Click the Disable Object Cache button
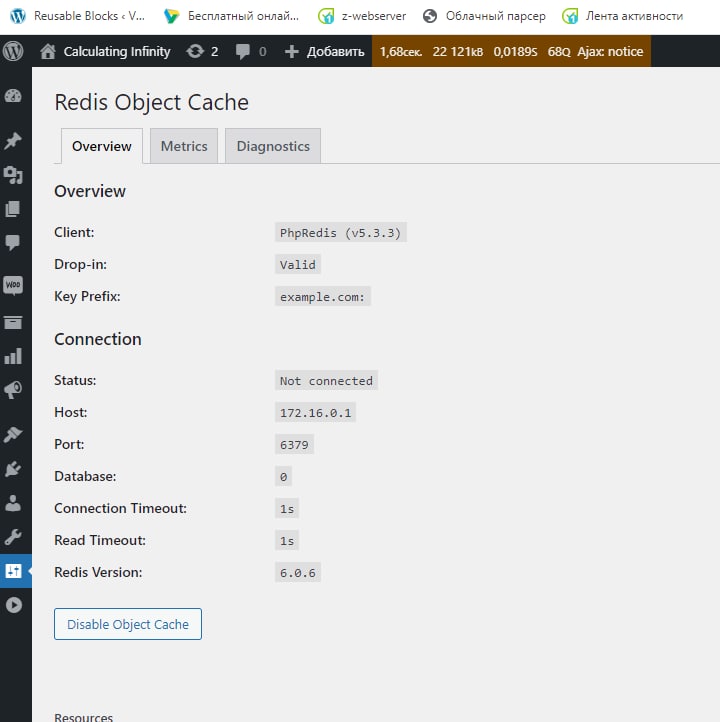The image size is (720, 722). tap(128, 624)
